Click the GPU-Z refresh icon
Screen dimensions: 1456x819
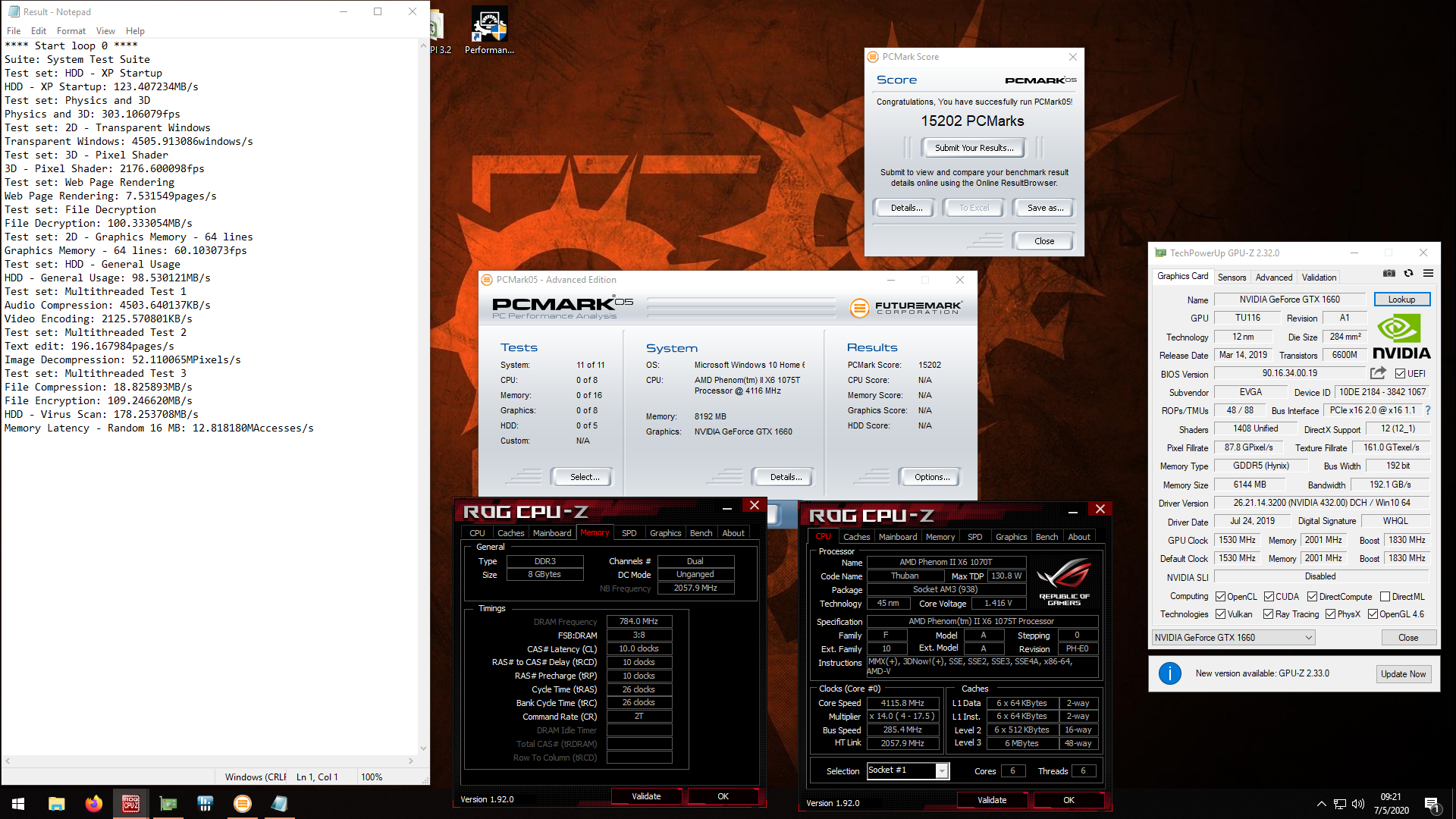[x=1408, y=273]
